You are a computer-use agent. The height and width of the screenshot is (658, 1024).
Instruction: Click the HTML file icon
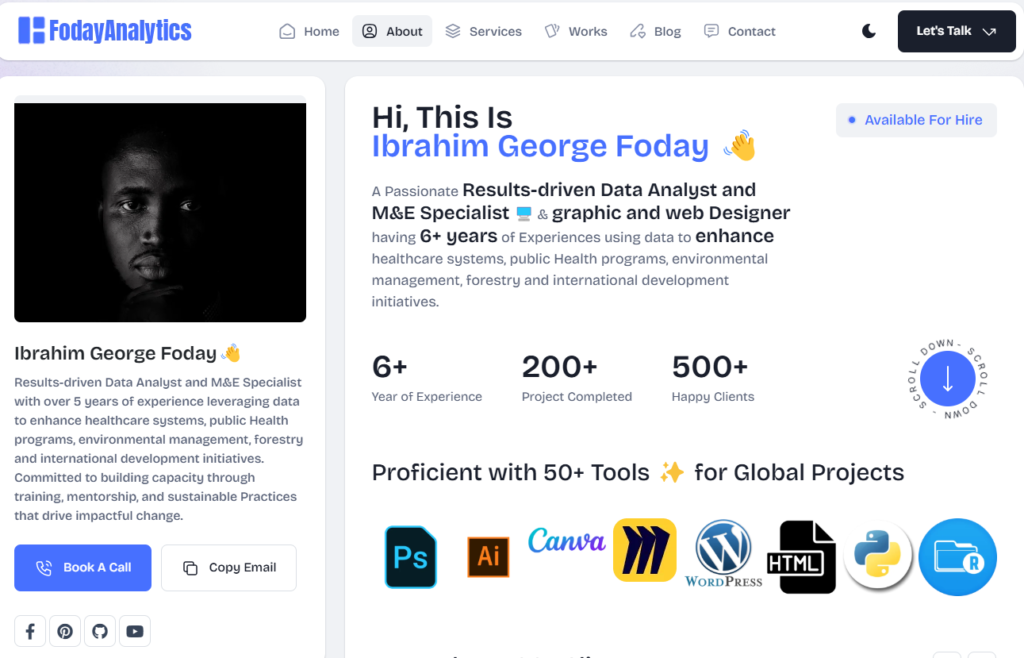[x=801, y=557]
